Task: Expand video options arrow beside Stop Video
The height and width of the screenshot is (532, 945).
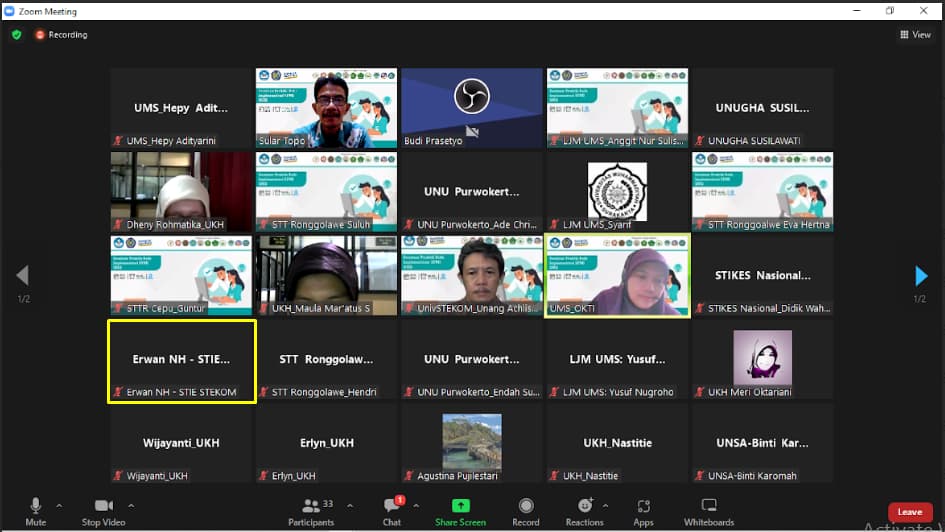Action: (x=131, y=505)
